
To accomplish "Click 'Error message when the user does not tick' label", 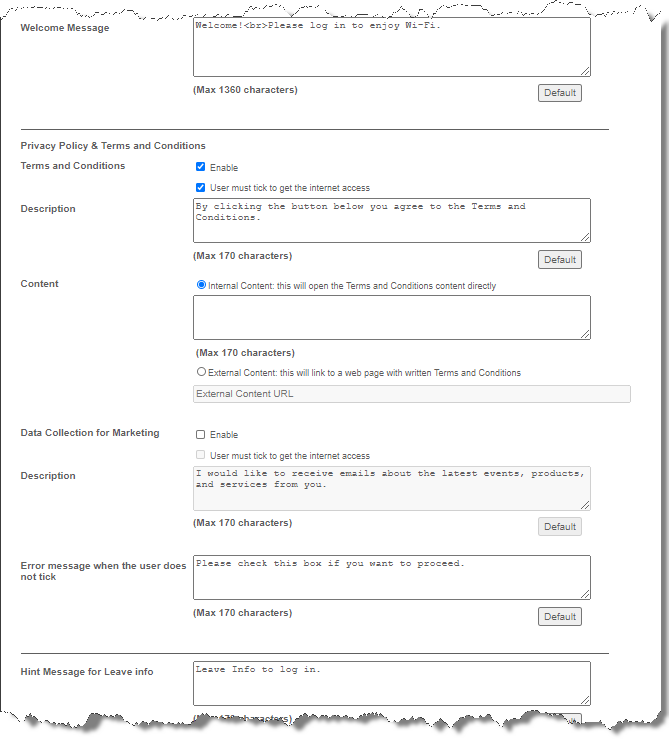I will point(103,571).
